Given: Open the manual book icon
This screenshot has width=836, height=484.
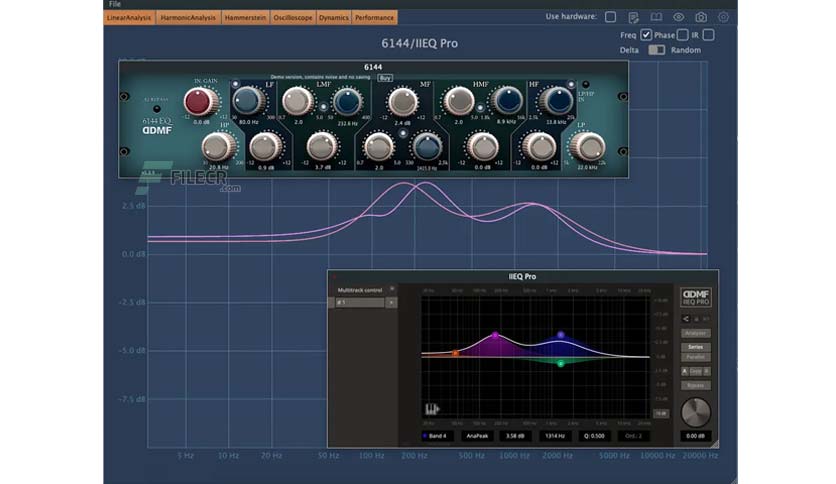Looking at the screenshot, I should click(656, 17).
